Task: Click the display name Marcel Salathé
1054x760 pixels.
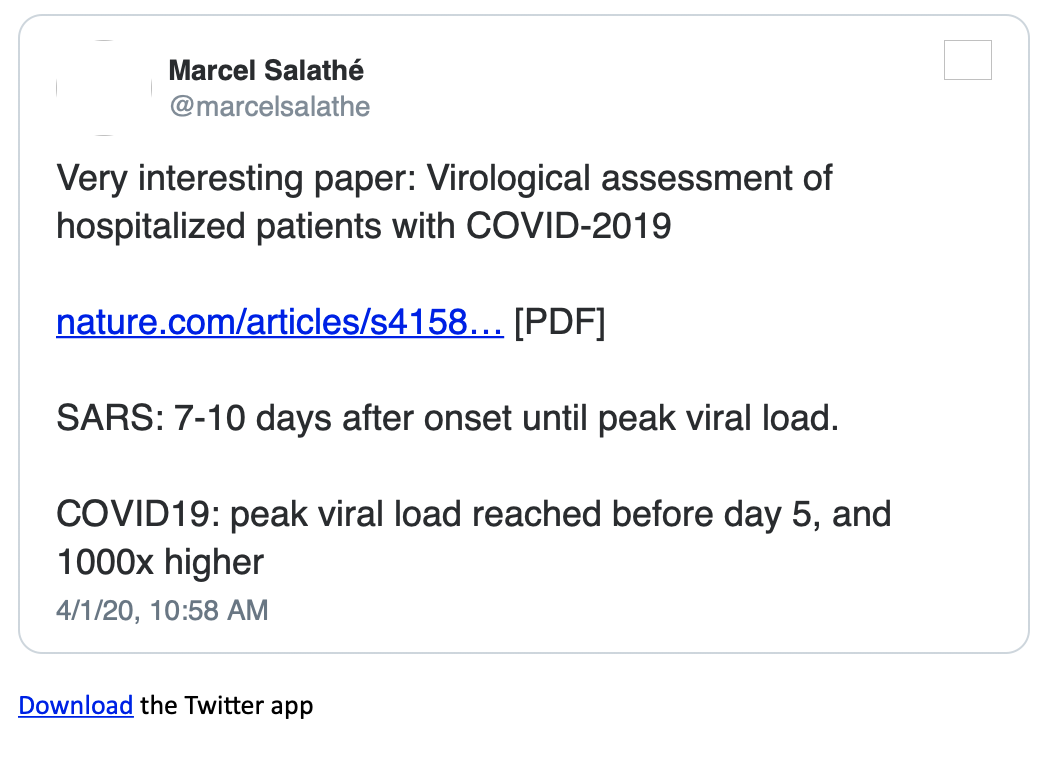Action: pos(266,71)
